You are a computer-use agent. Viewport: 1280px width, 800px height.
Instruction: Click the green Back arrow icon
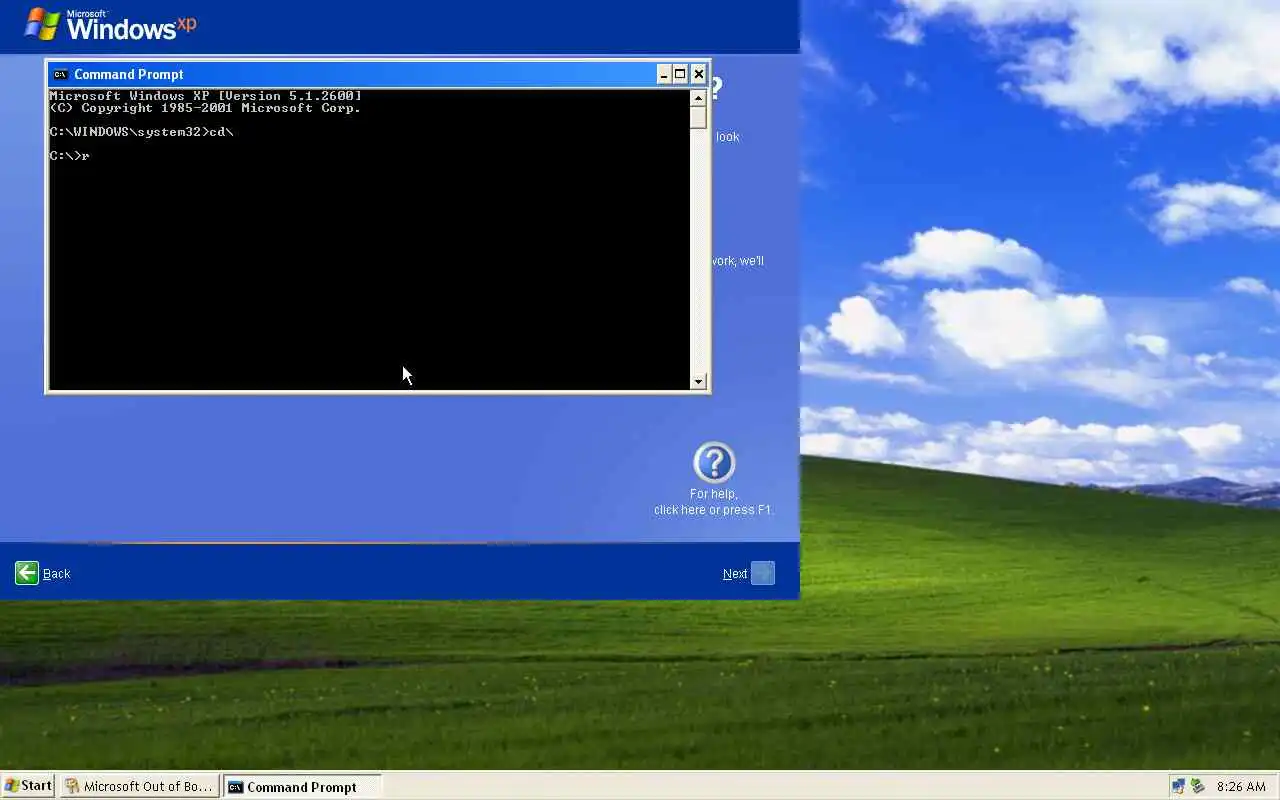27,573
